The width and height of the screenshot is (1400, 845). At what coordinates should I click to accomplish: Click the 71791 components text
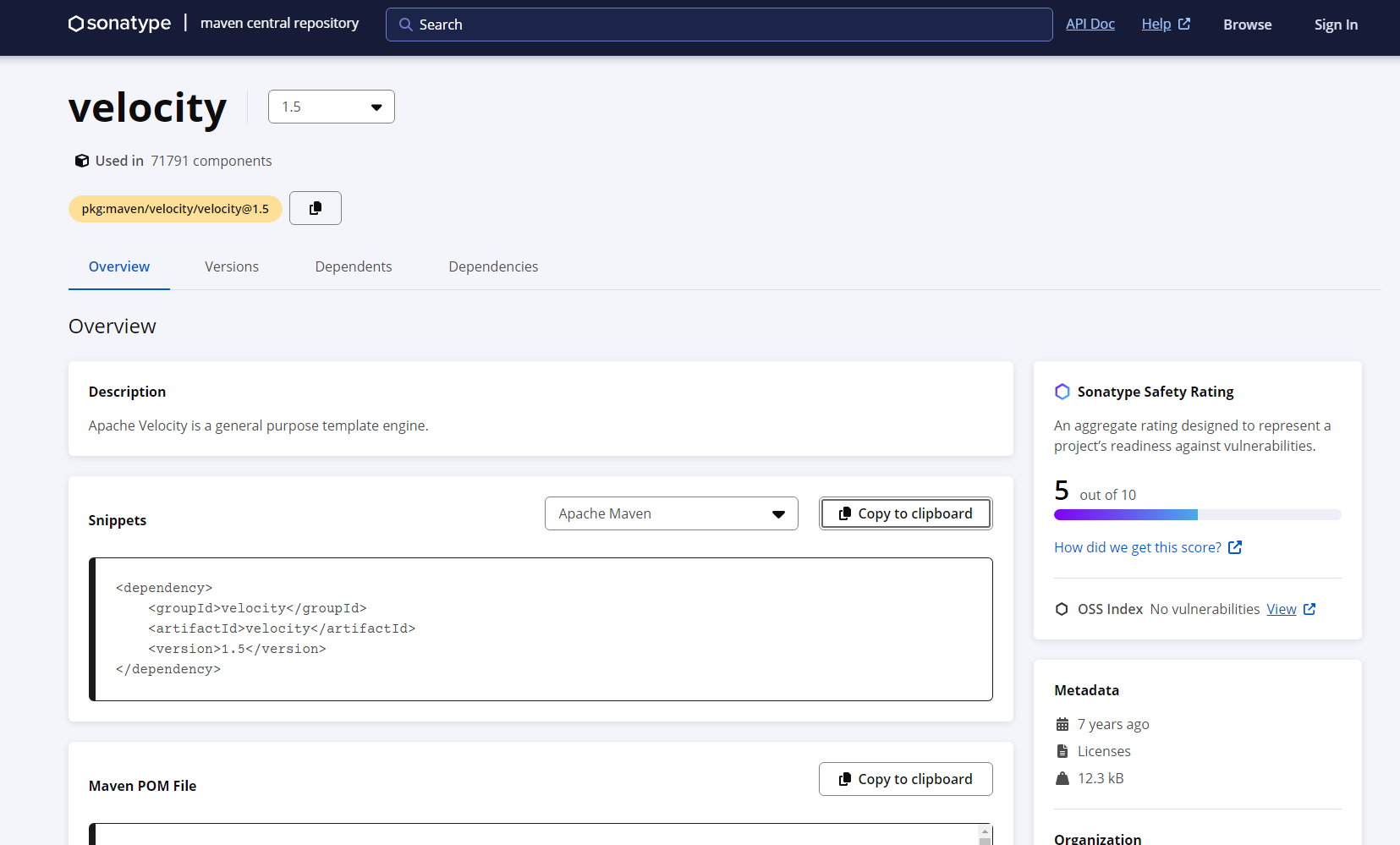211,161
